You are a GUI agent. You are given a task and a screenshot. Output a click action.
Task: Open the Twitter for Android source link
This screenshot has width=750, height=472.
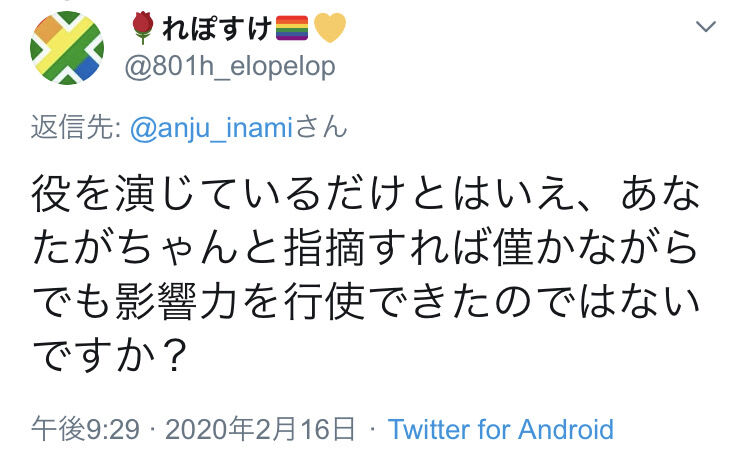coord(501,429)
